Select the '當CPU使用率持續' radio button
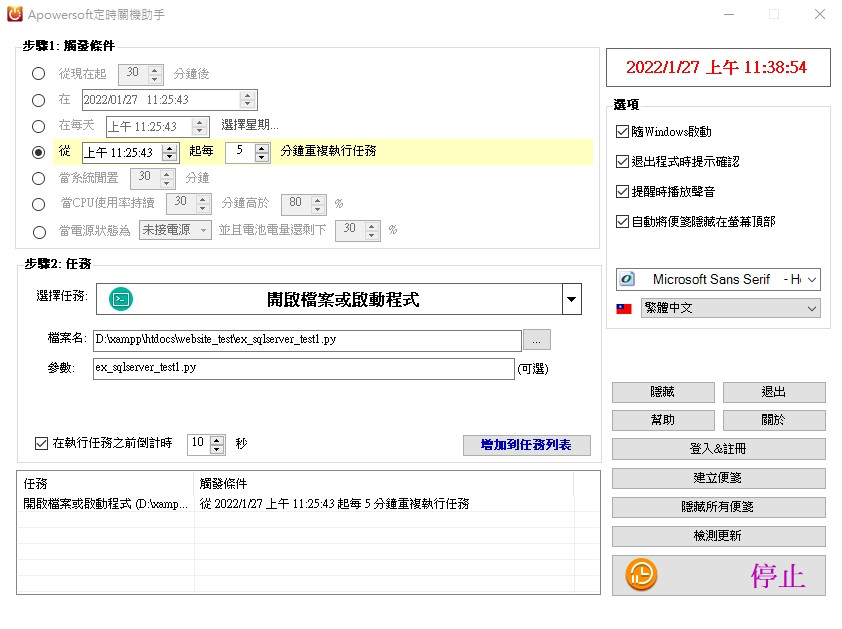The image size is (842, 629). [x=38, y=204]
